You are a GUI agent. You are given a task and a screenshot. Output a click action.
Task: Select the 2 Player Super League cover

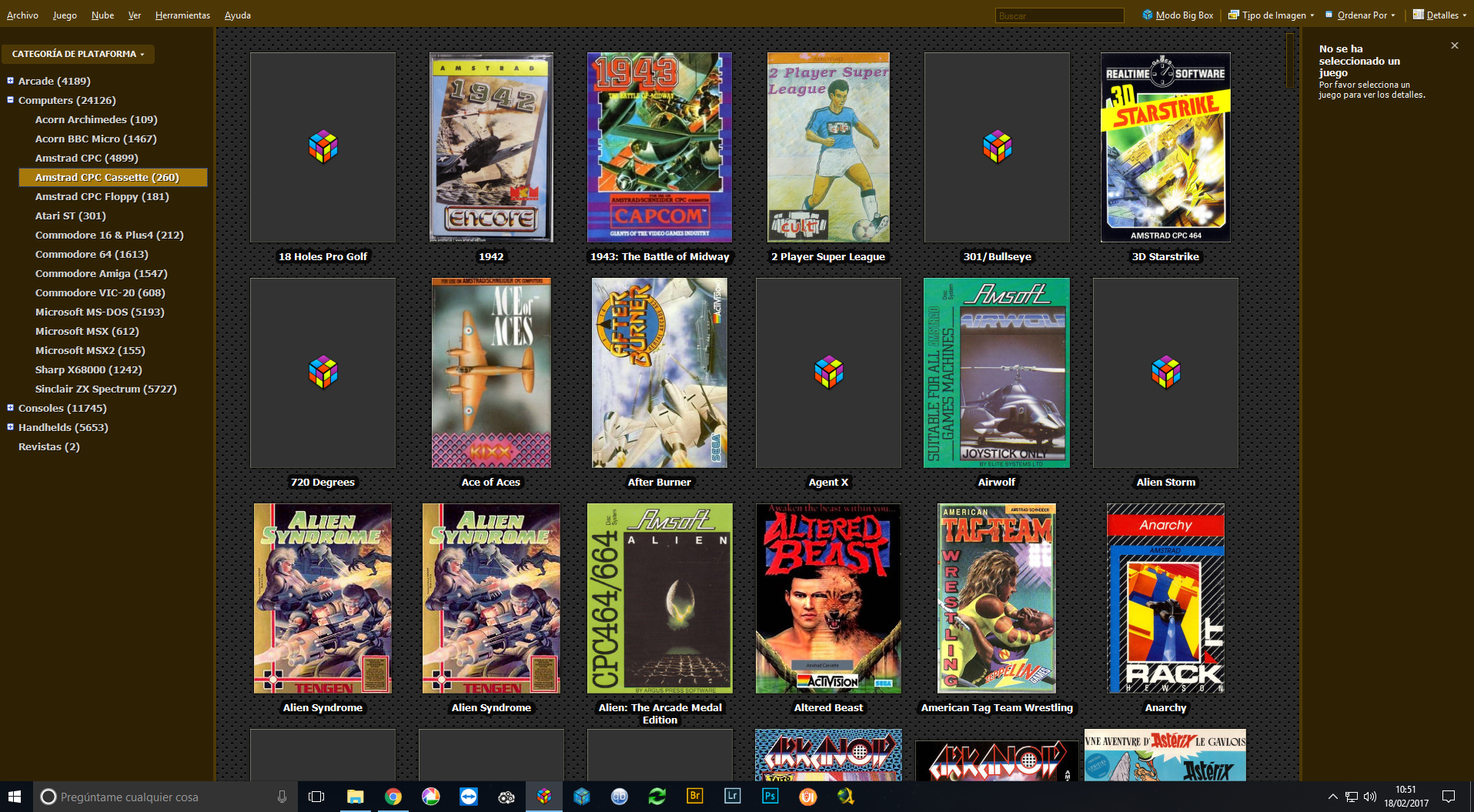point(828,147)
